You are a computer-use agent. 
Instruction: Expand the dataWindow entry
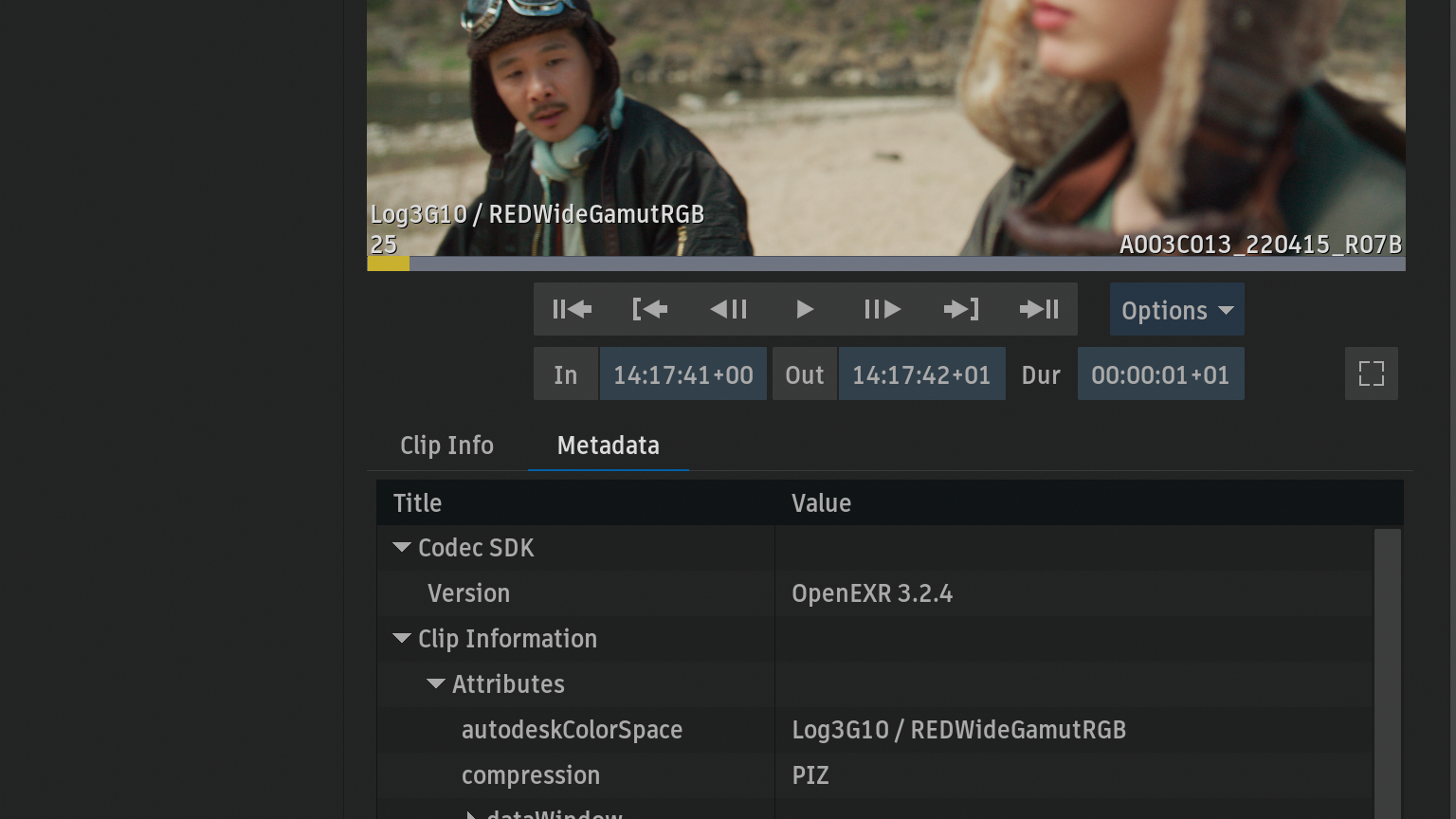(471, 814)
